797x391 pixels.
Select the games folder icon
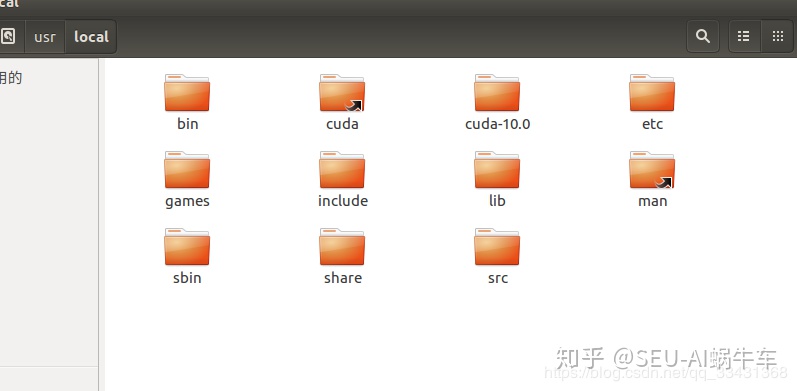187,170
